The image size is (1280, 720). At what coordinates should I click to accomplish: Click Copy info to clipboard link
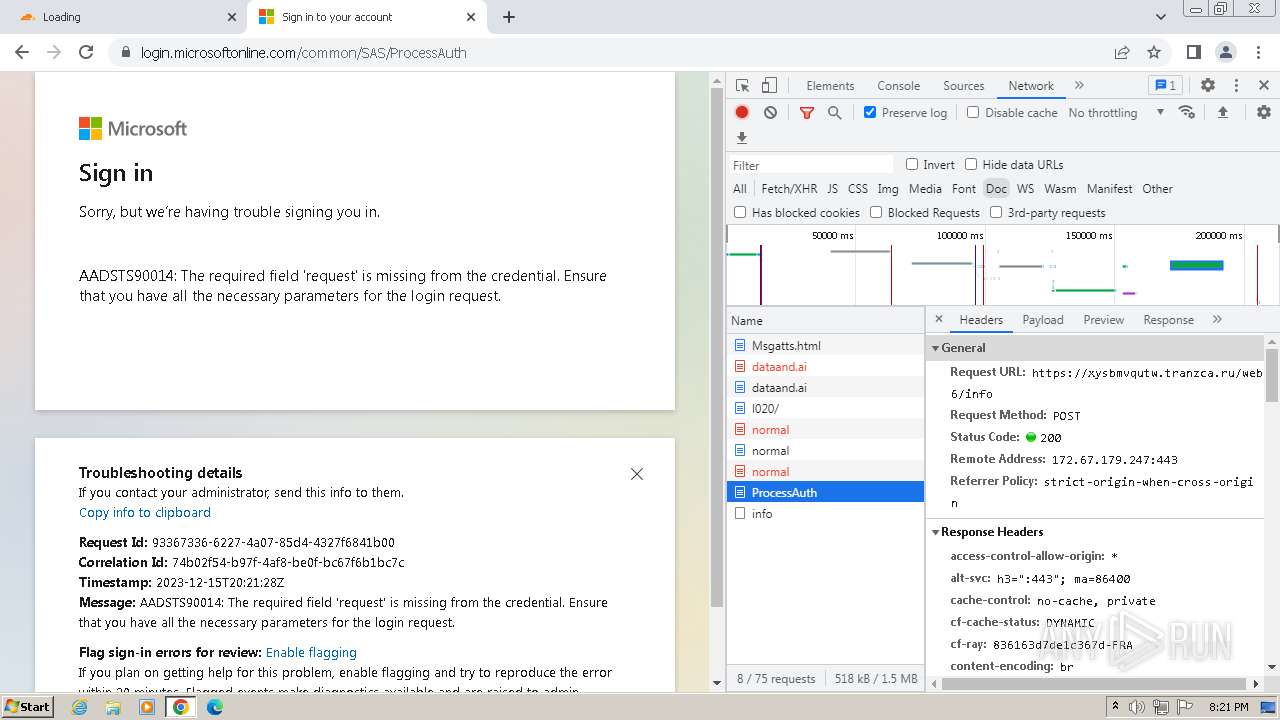click(145, 512)
